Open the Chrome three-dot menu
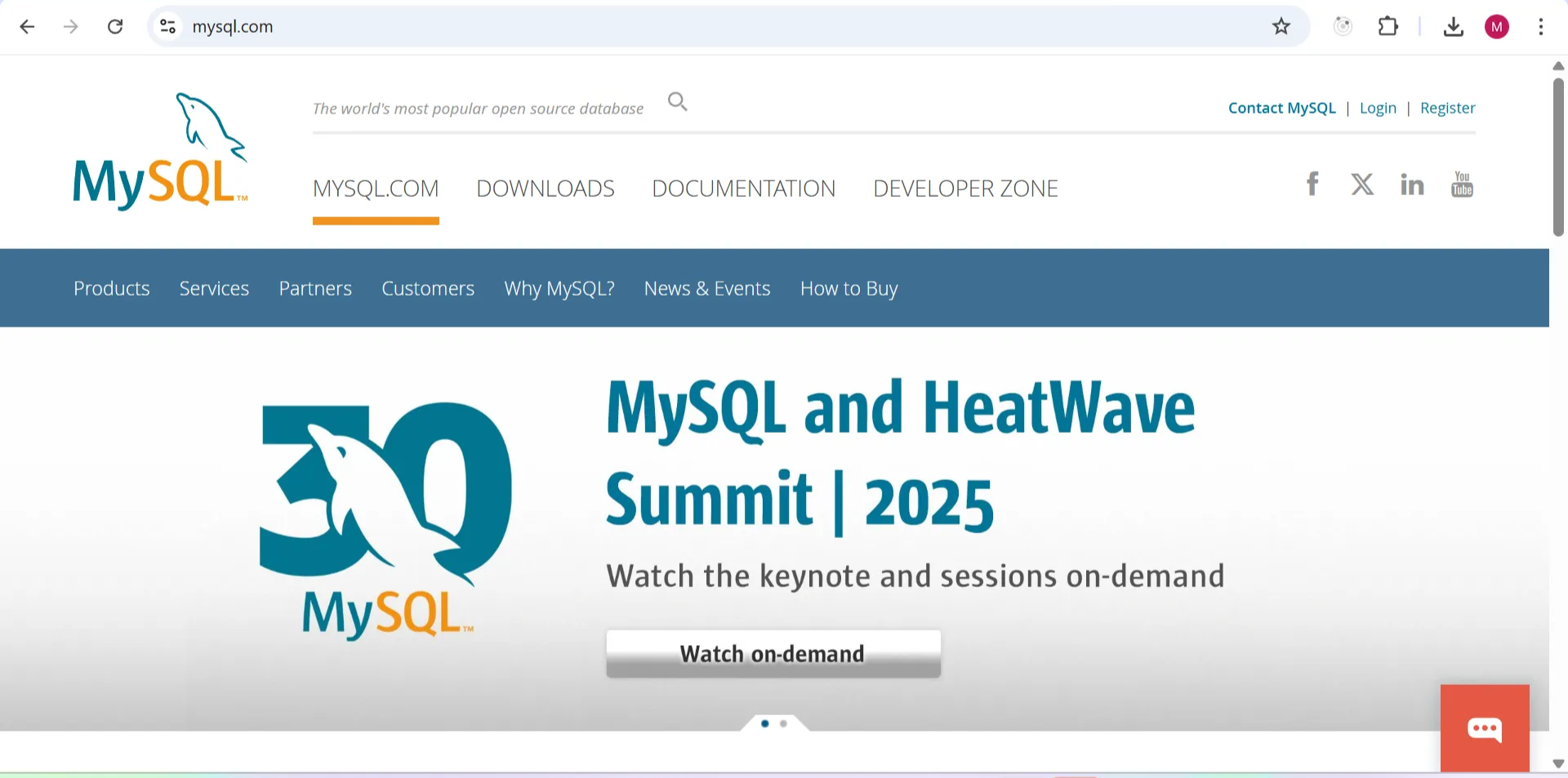Screen dimensions: 1568x778 click(x=1540, y=27)
